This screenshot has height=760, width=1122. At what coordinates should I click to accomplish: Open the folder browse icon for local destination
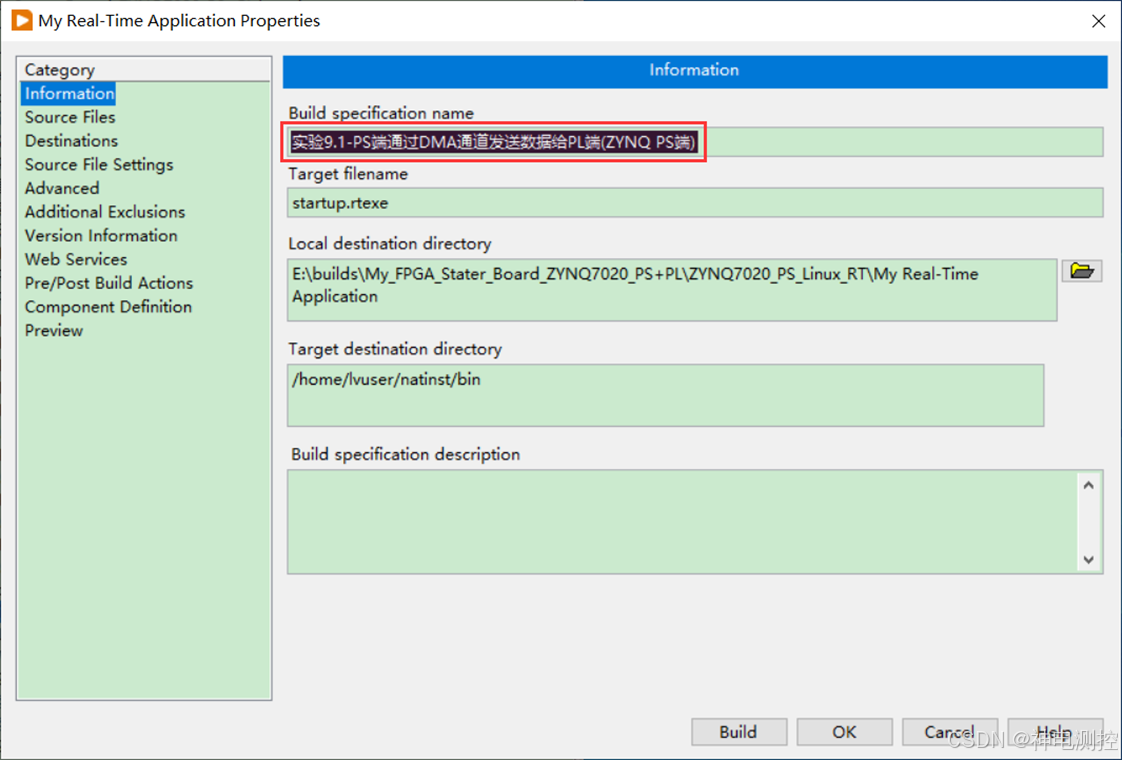pyautogui.click(x=1081, y=271)
